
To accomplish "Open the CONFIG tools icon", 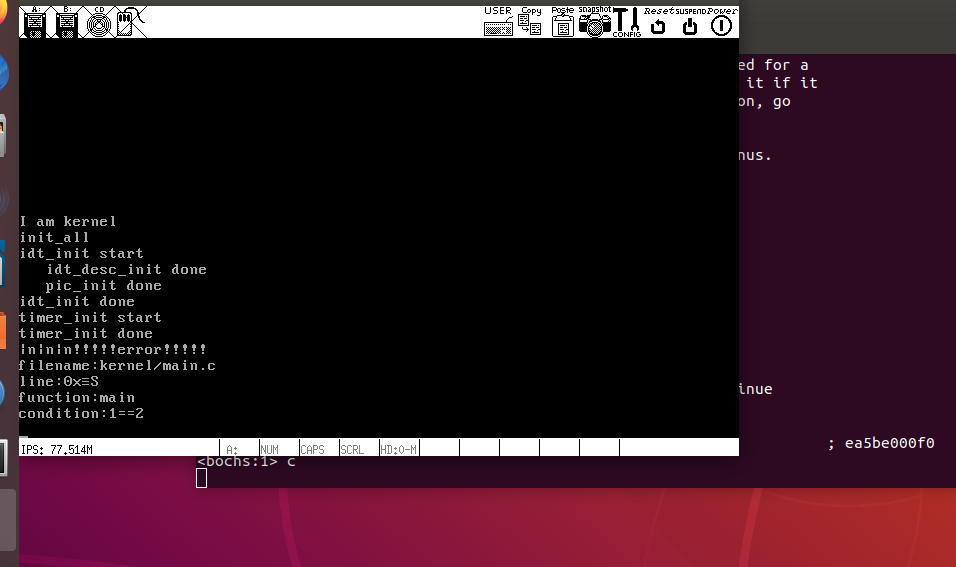I will tap(627, 22).
